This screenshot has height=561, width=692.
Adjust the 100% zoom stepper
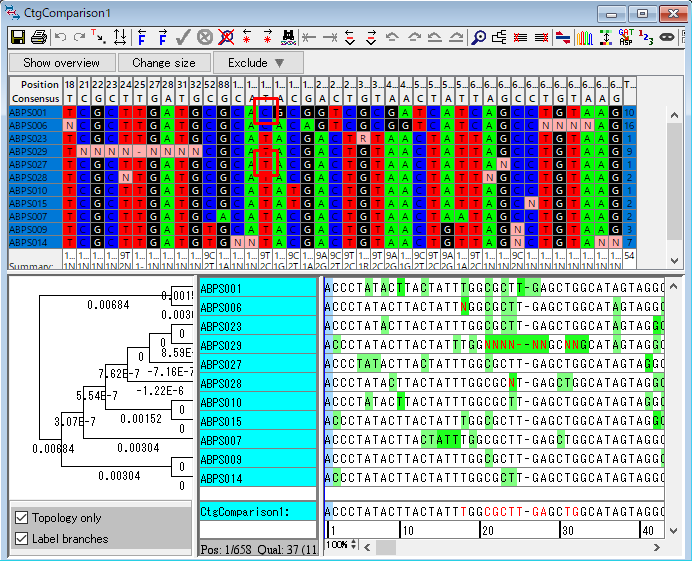(354, 545)
